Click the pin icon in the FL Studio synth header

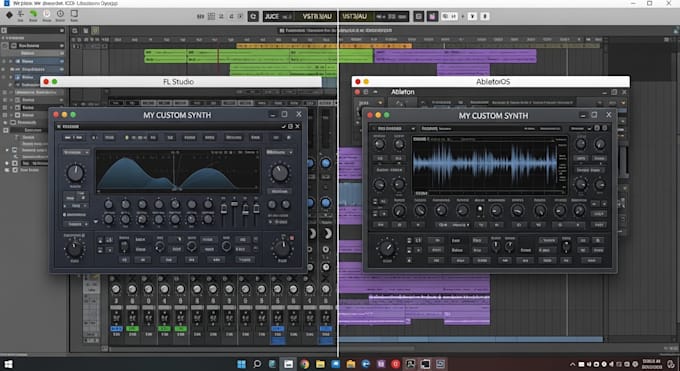coord(284,126)
